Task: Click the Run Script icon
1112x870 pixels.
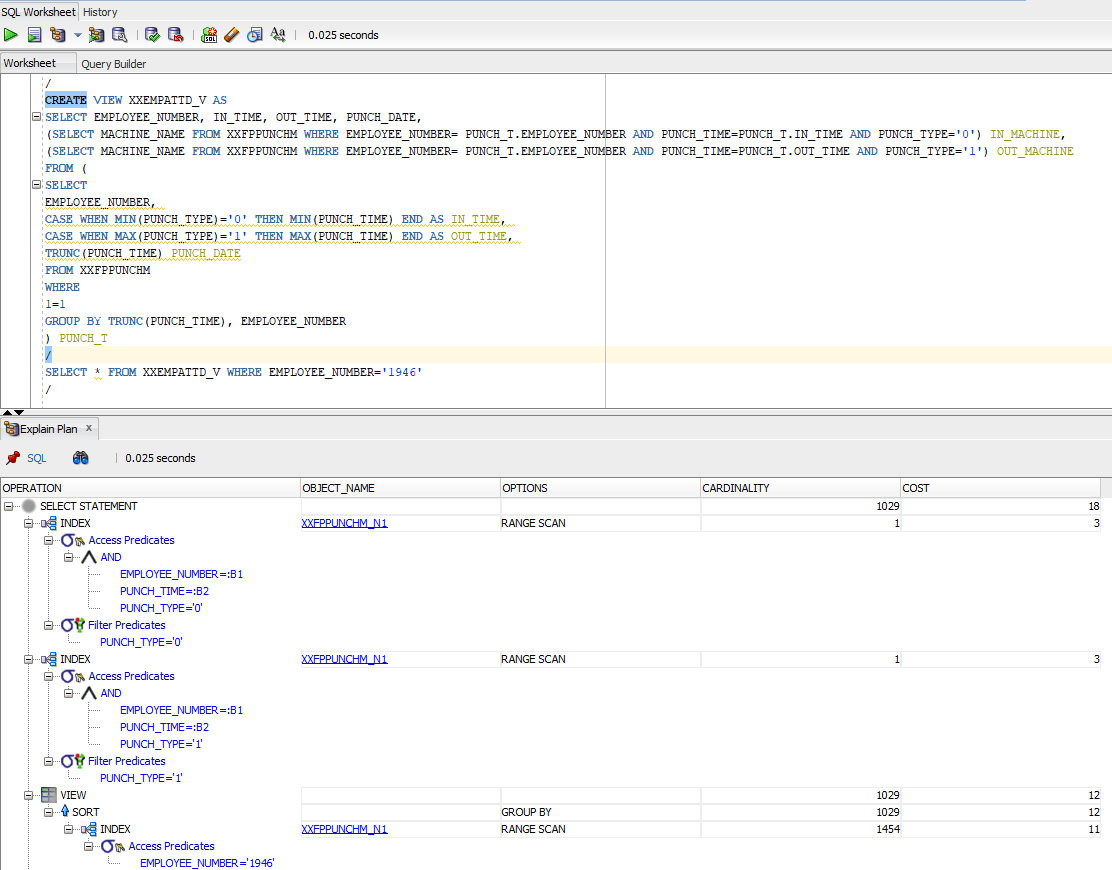Action: [34, 35]
